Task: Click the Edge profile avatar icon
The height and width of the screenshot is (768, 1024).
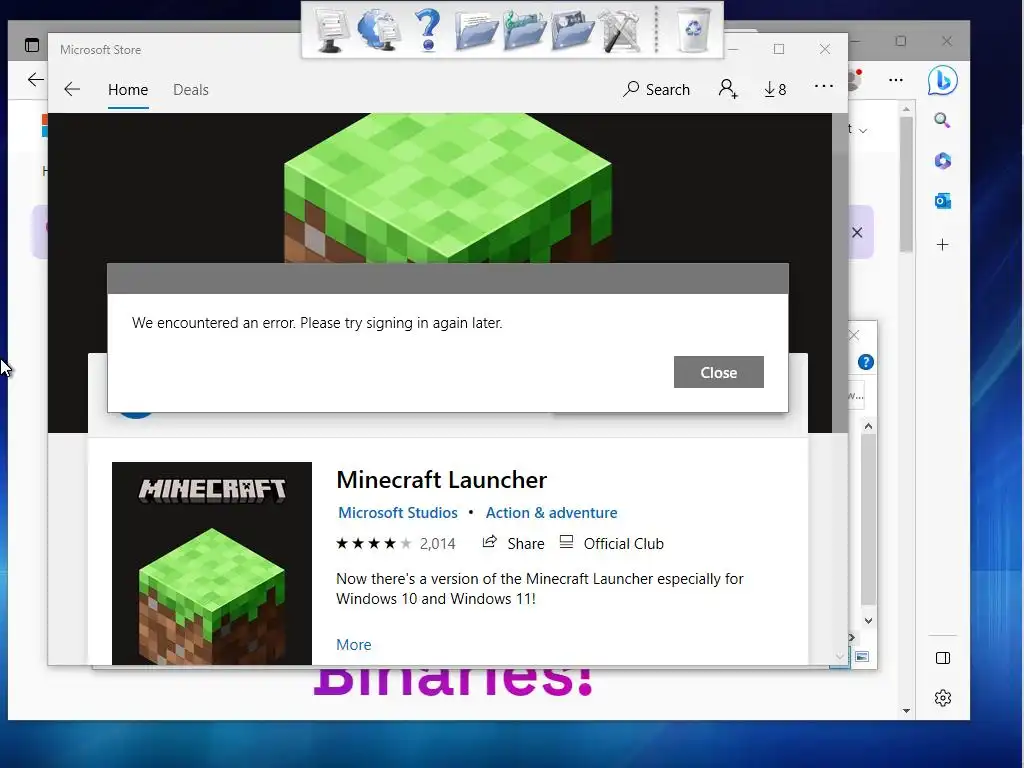Action: pos(855,80)
